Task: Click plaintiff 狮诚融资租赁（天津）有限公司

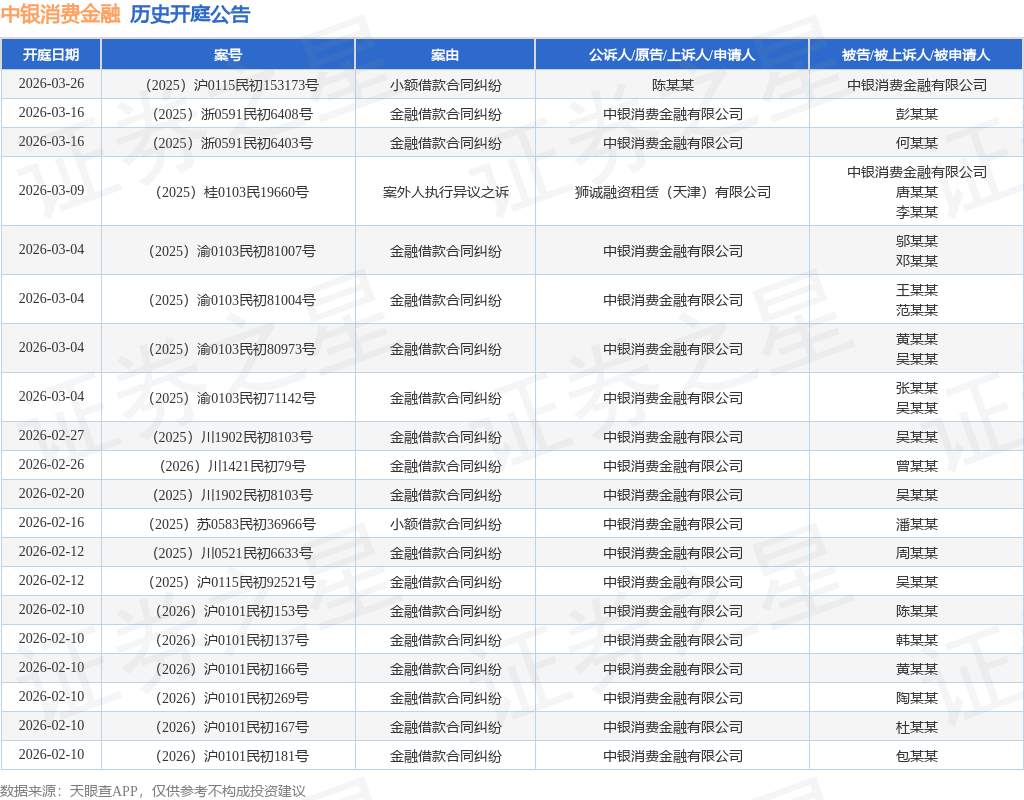Action: click(x=673, y=192)
